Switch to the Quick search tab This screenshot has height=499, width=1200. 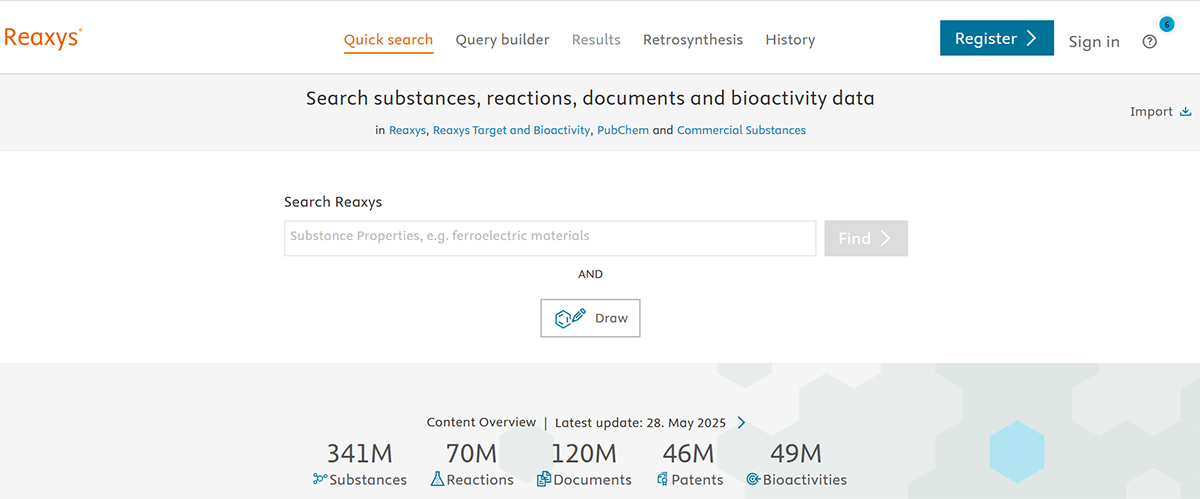pos(388,40)
